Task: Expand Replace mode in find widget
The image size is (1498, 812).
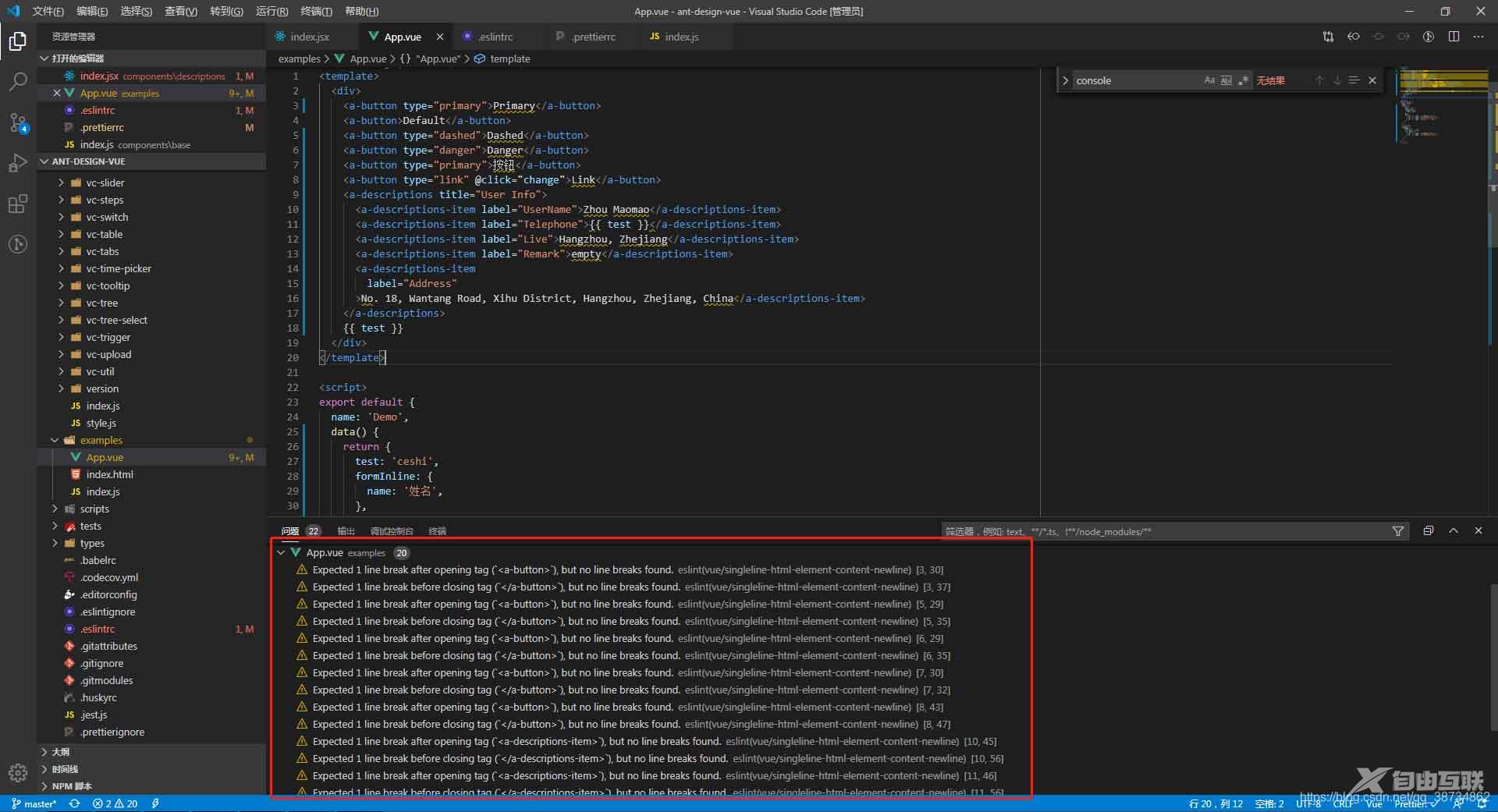Action: click(1065, 80)
